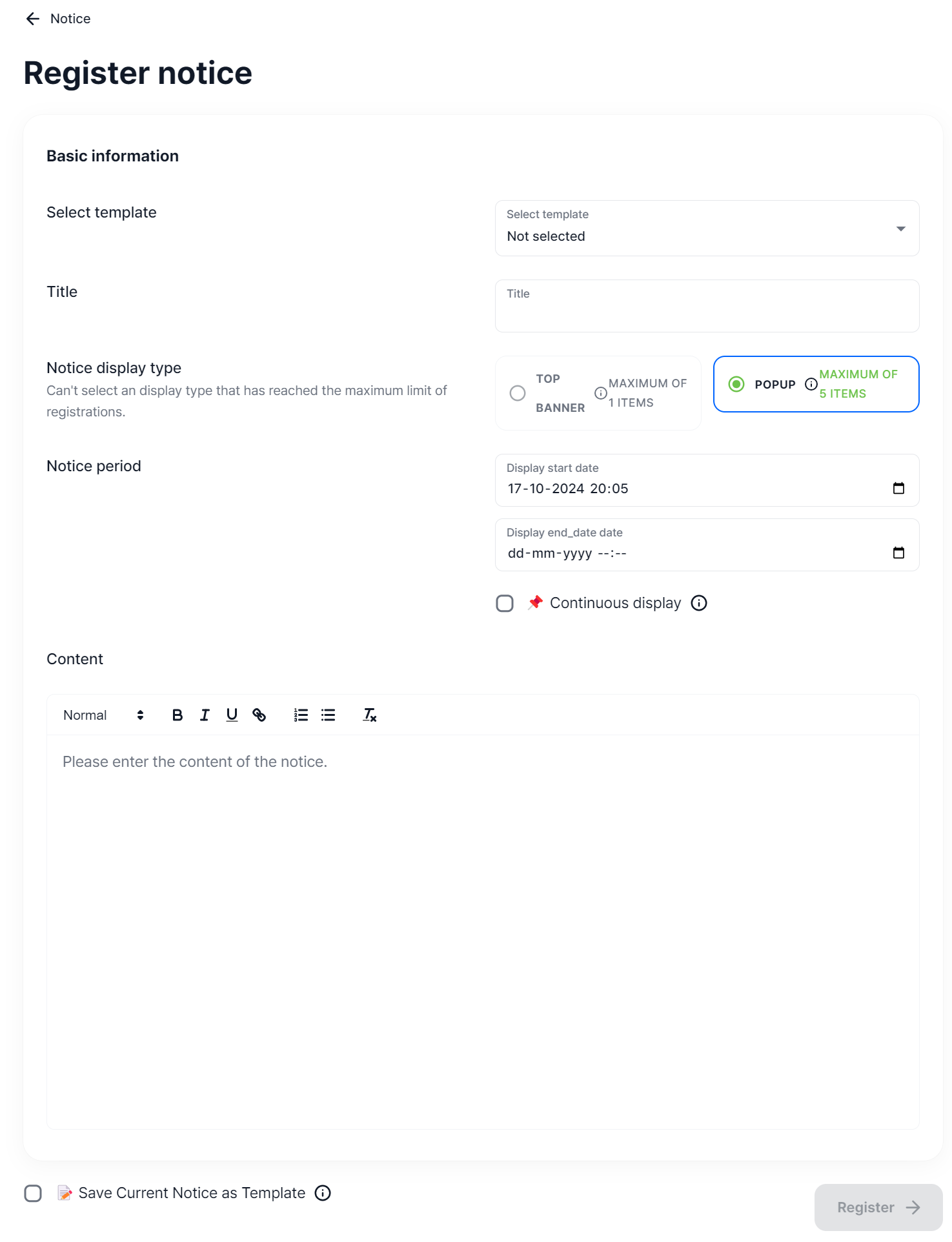The image size is (952, 1242).
Task: Click the Register button
Action: [x=878, y=1207]
